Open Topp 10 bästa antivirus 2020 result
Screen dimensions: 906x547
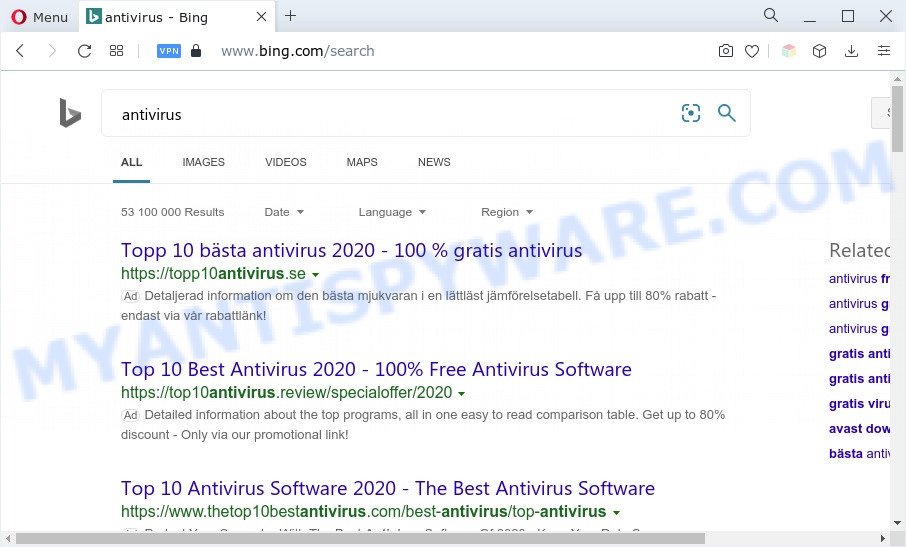(351, 250)
